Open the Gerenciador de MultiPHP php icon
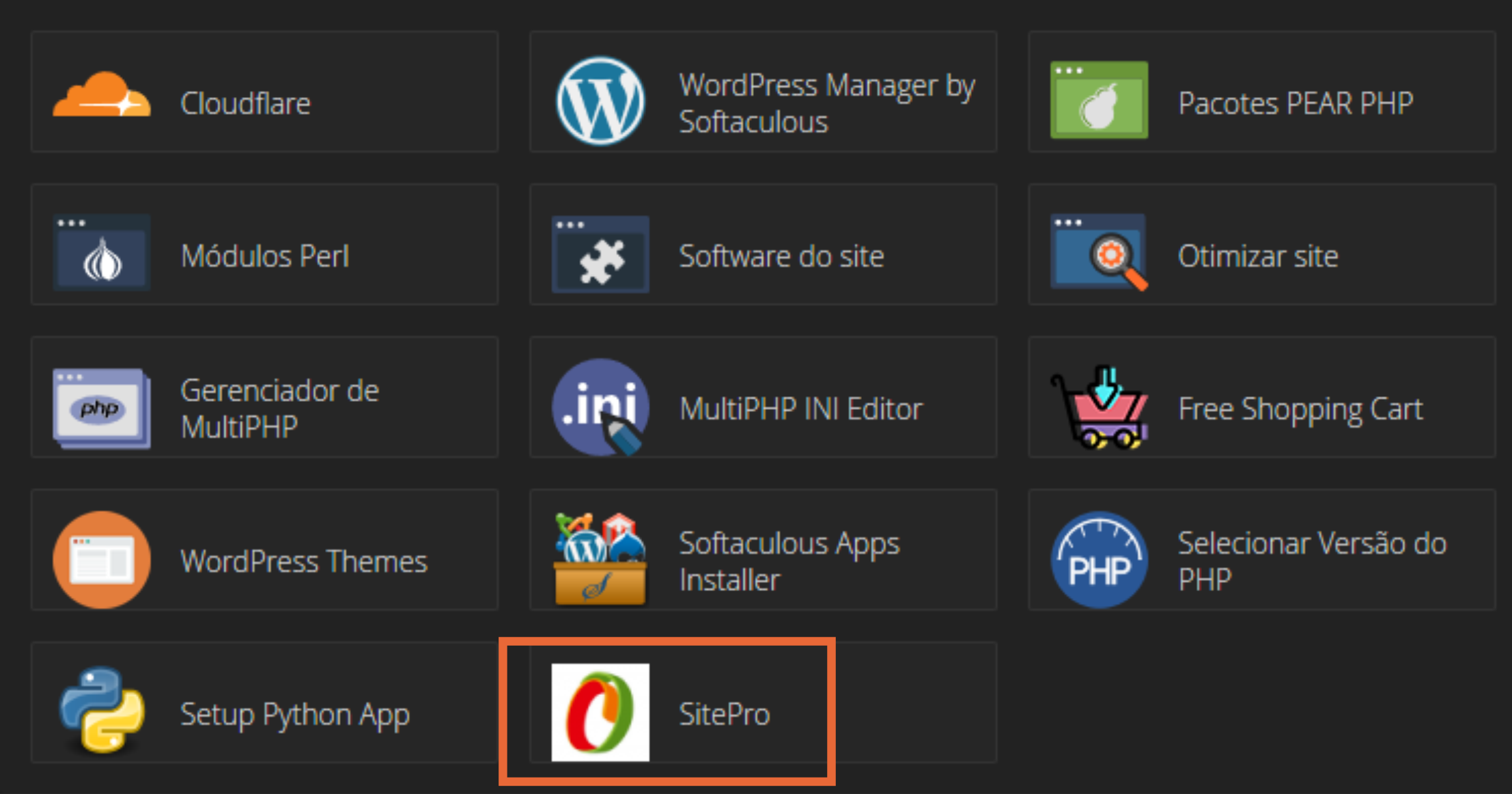Image resolution: width=1512 pixels, height=794 pixels. (x=102, y=409)
